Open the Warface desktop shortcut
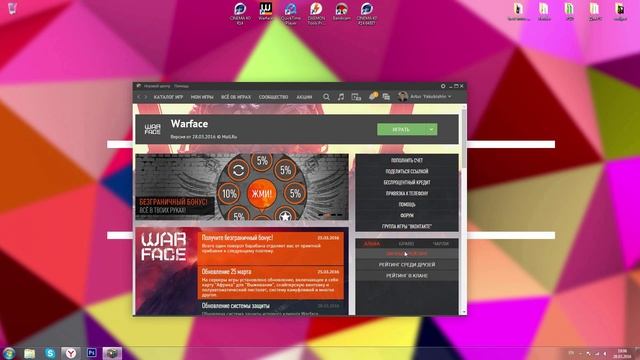 266,12
